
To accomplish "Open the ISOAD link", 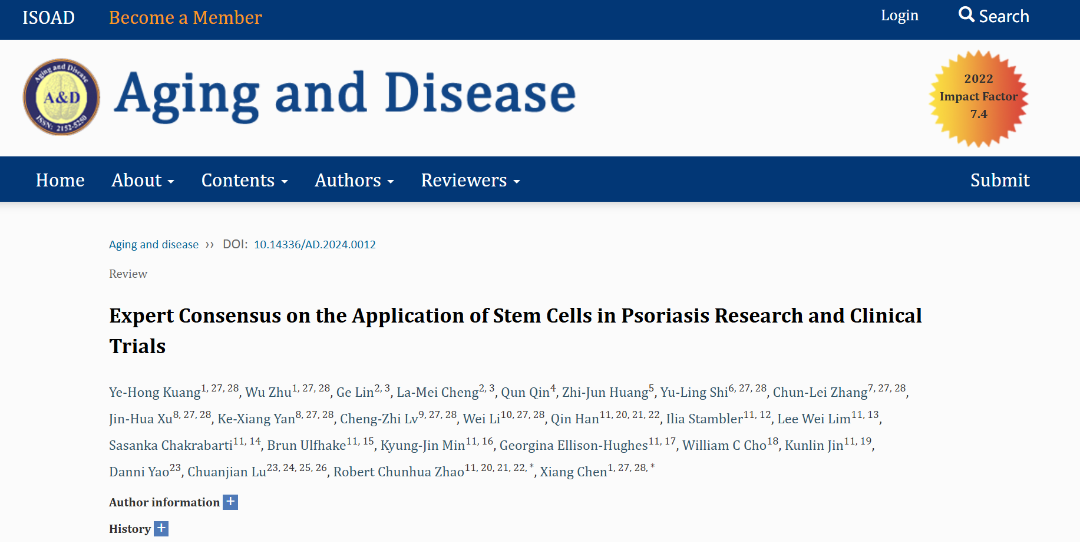I will 48,17.
